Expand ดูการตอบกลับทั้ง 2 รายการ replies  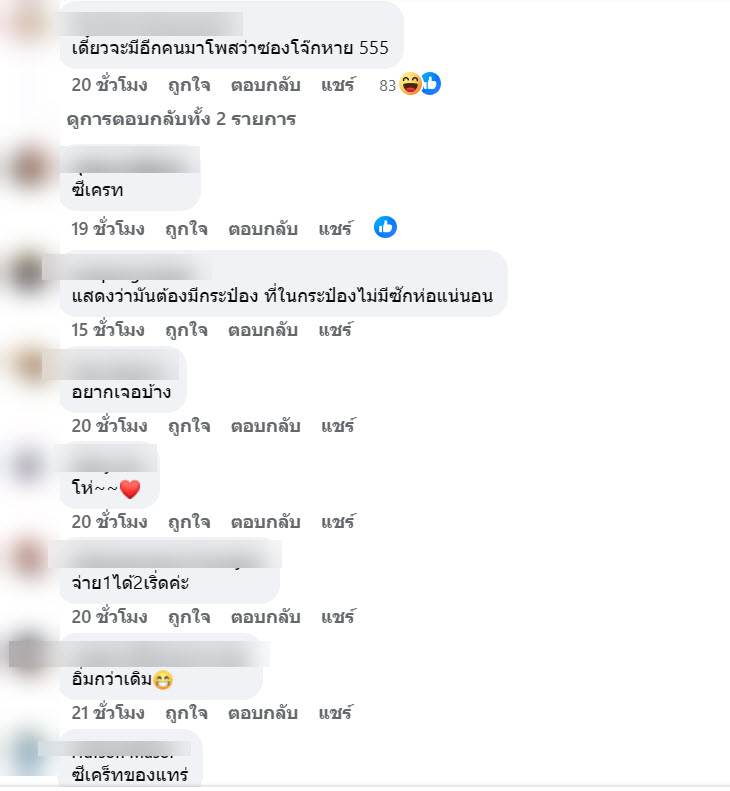[181, 120]
